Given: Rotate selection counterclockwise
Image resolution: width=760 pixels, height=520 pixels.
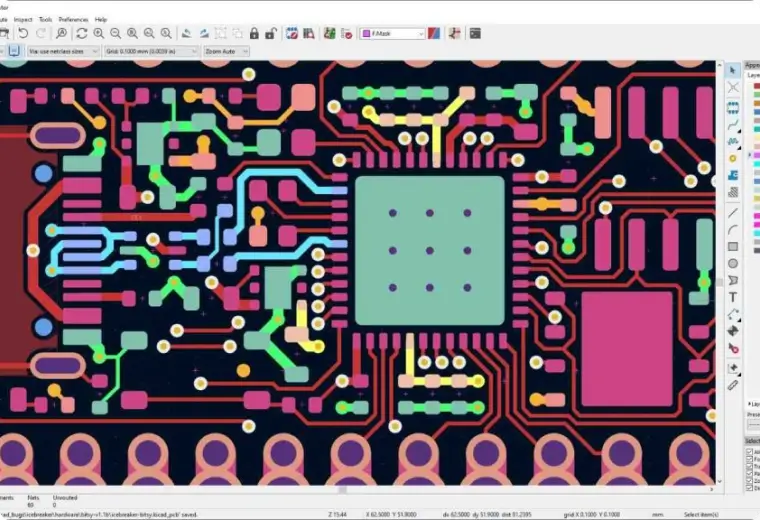Looking at the screenshot, I should coord(186,33).
